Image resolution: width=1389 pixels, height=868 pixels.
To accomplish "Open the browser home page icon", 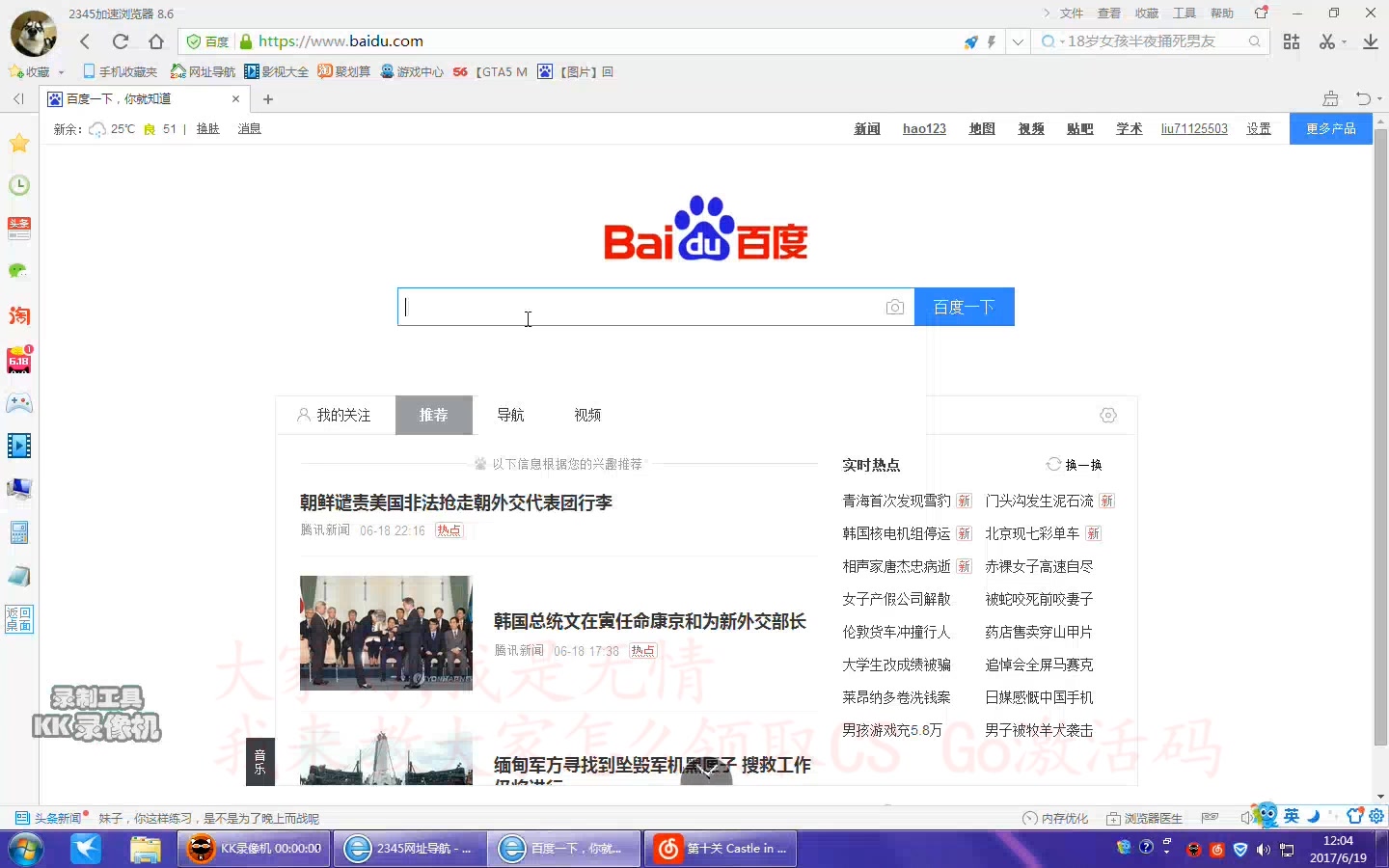I will pos(156,41).
